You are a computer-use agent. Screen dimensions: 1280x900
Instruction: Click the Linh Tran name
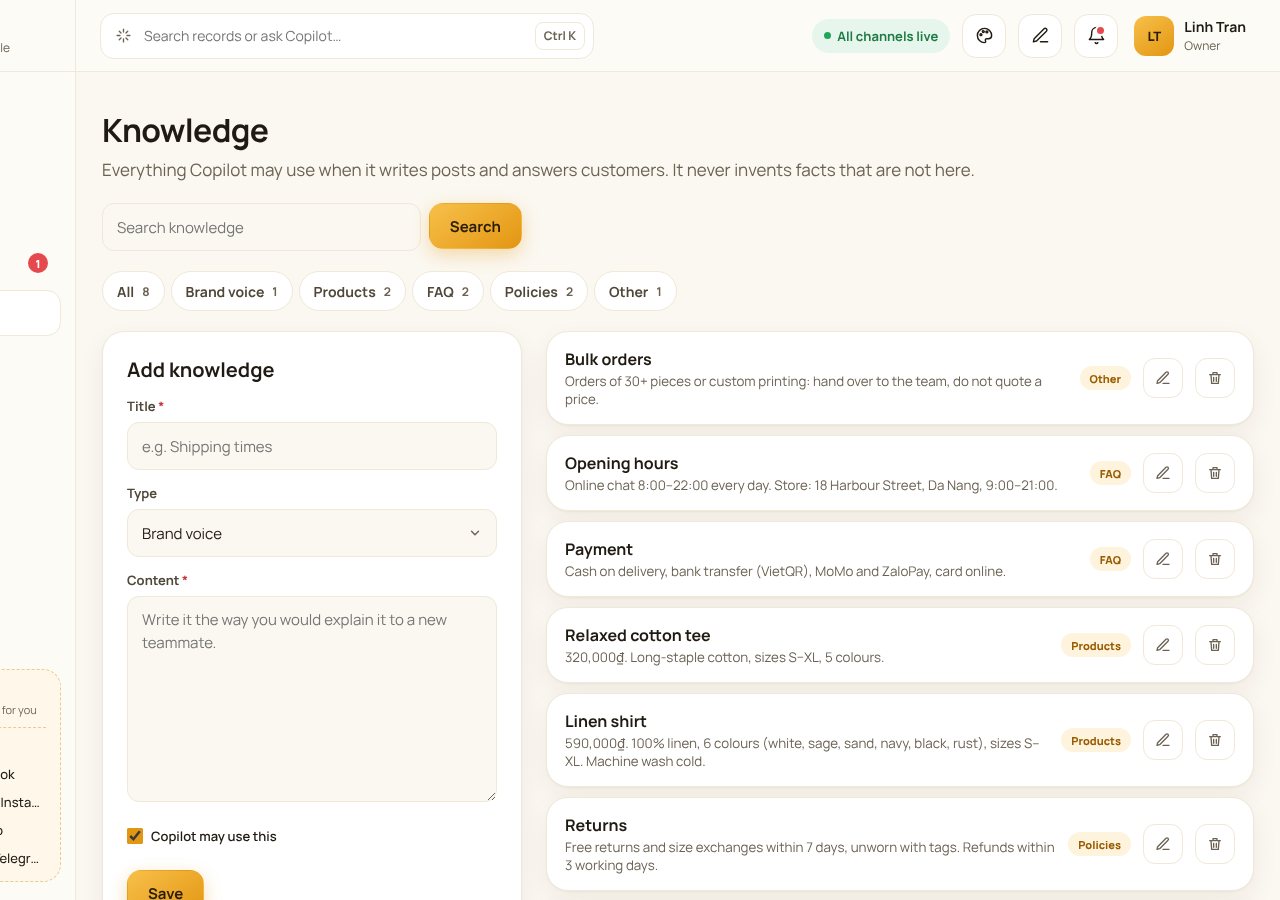[1215, 27]
